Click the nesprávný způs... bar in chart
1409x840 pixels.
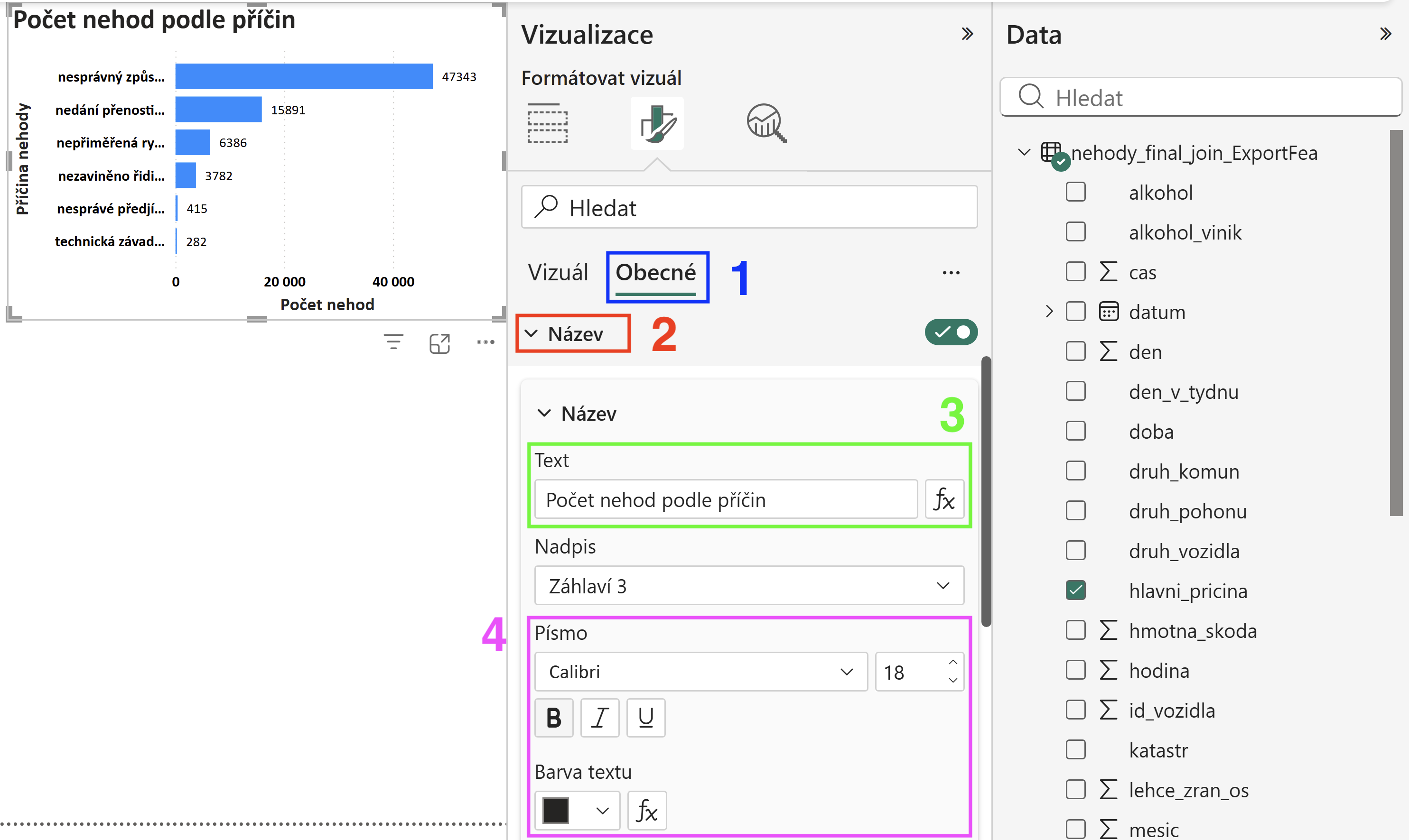[304, 76]
